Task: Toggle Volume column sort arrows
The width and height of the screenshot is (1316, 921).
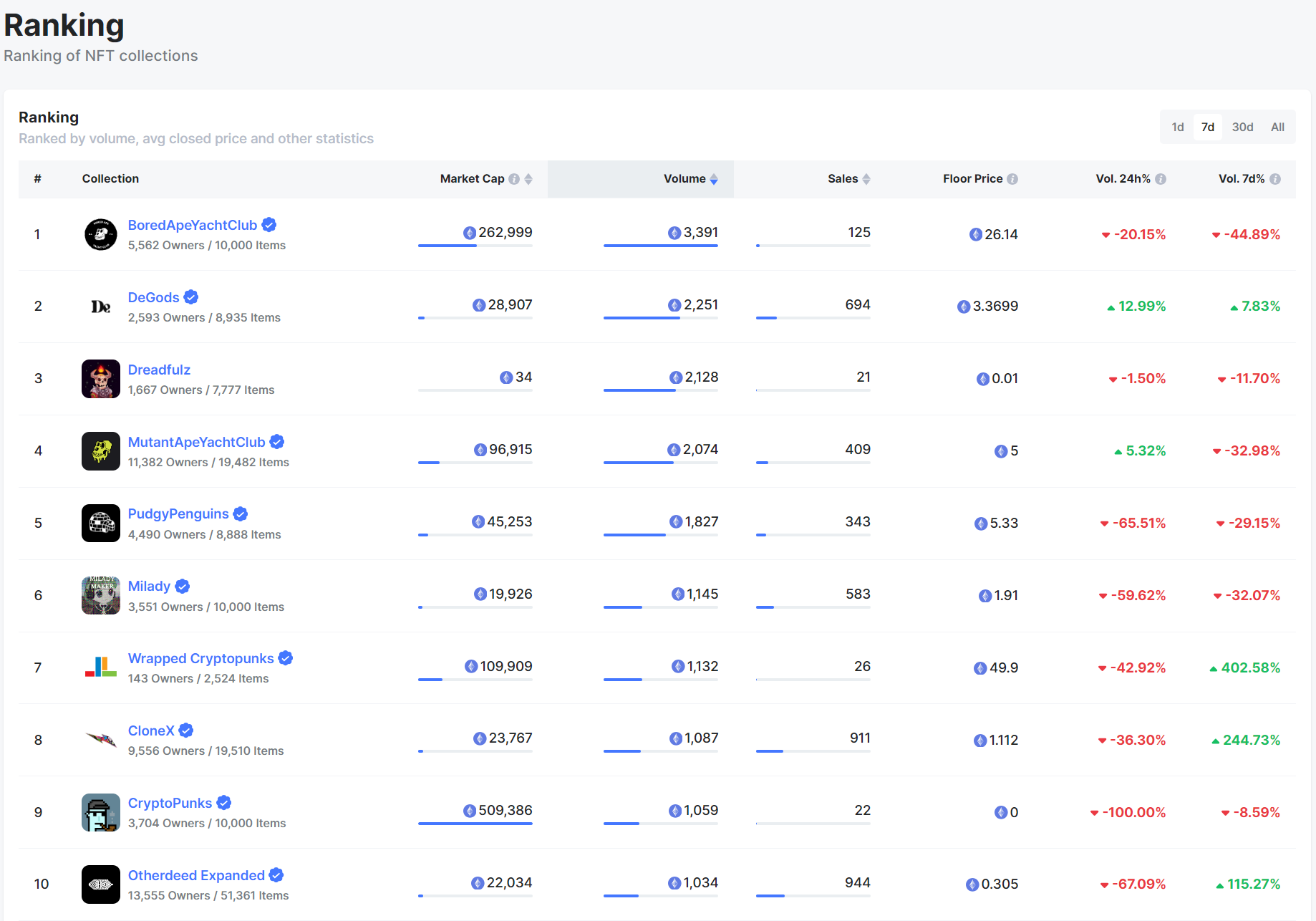Action: (x=714, y=179)
